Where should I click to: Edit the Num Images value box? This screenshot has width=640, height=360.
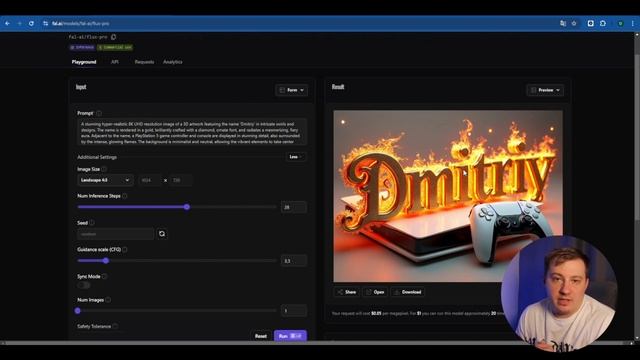pos(293,311)
